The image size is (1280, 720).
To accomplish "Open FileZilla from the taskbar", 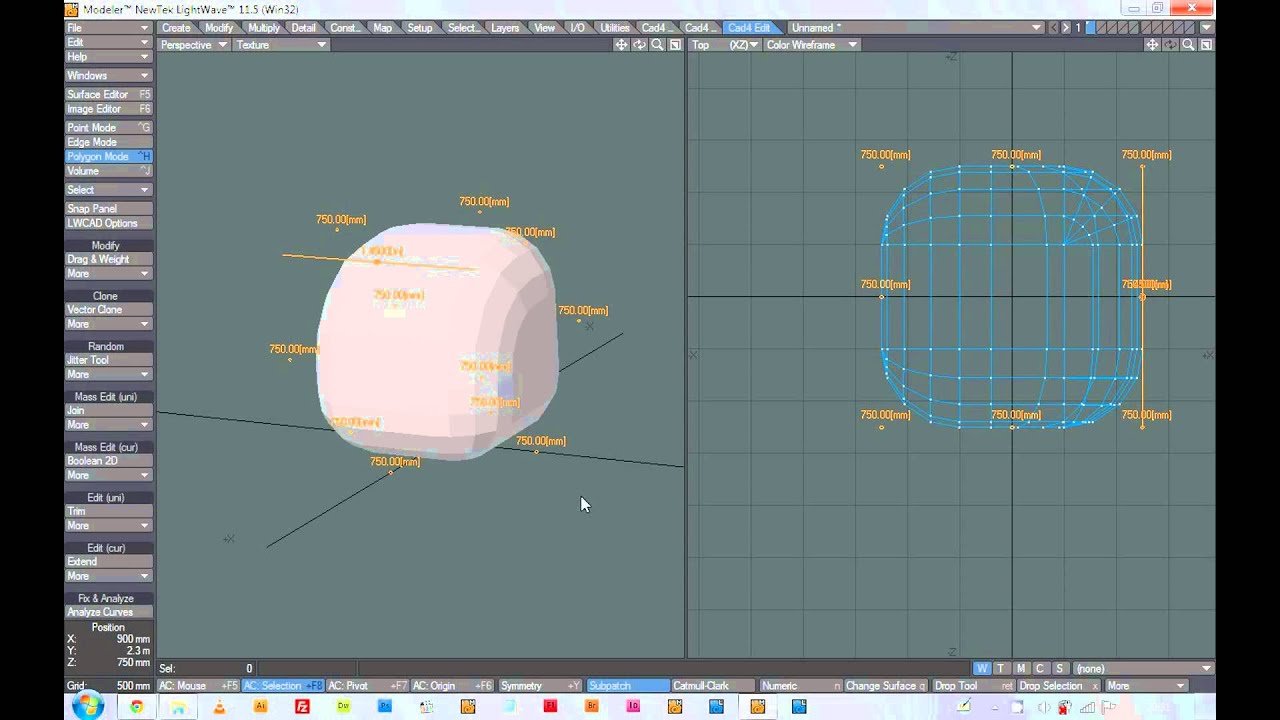I will (302, 707).
